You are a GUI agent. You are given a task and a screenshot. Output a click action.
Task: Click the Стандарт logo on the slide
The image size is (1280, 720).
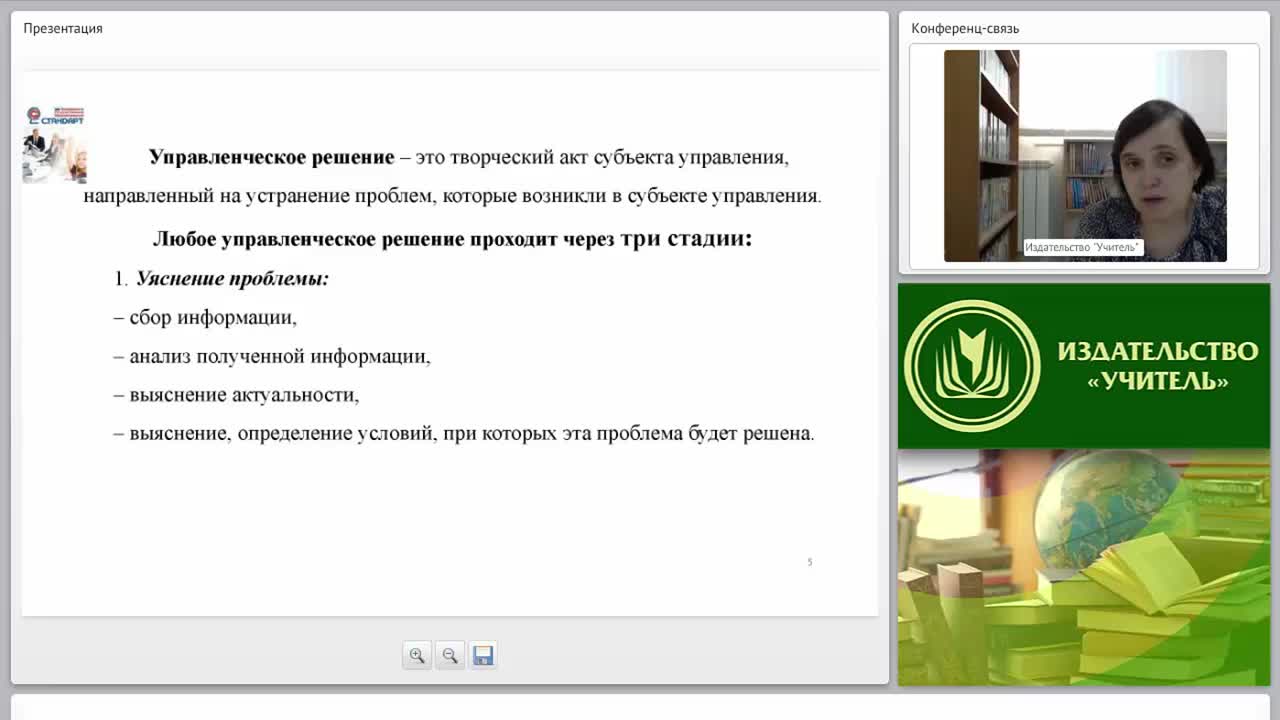tap(54, 144)
